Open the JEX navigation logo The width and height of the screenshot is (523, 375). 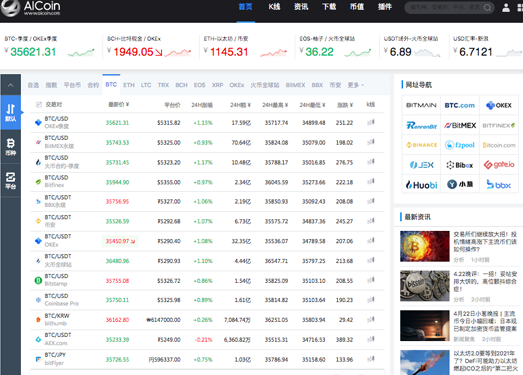coord(421,165)
